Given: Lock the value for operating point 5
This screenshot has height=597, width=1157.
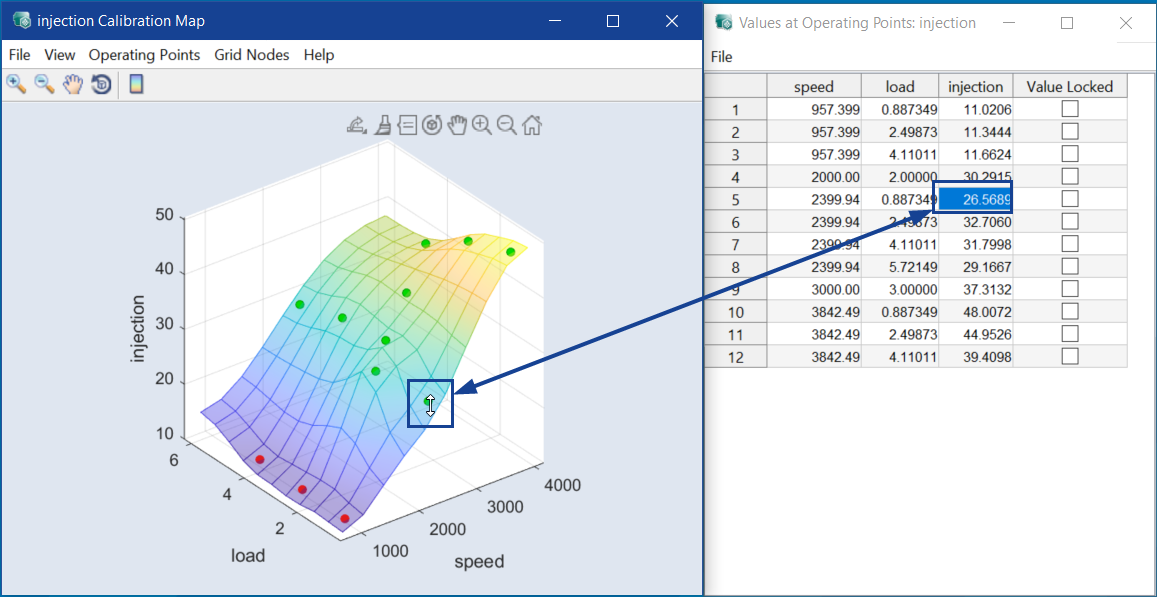Looking at the screenshot, I should click(x=1070, y=199).
